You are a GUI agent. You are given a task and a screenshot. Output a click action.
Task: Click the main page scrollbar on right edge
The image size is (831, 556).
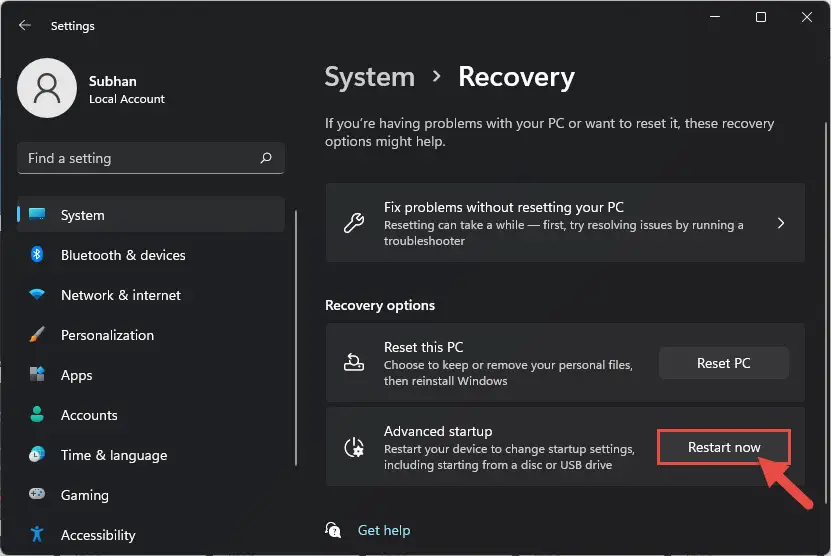tap(825, 313)
